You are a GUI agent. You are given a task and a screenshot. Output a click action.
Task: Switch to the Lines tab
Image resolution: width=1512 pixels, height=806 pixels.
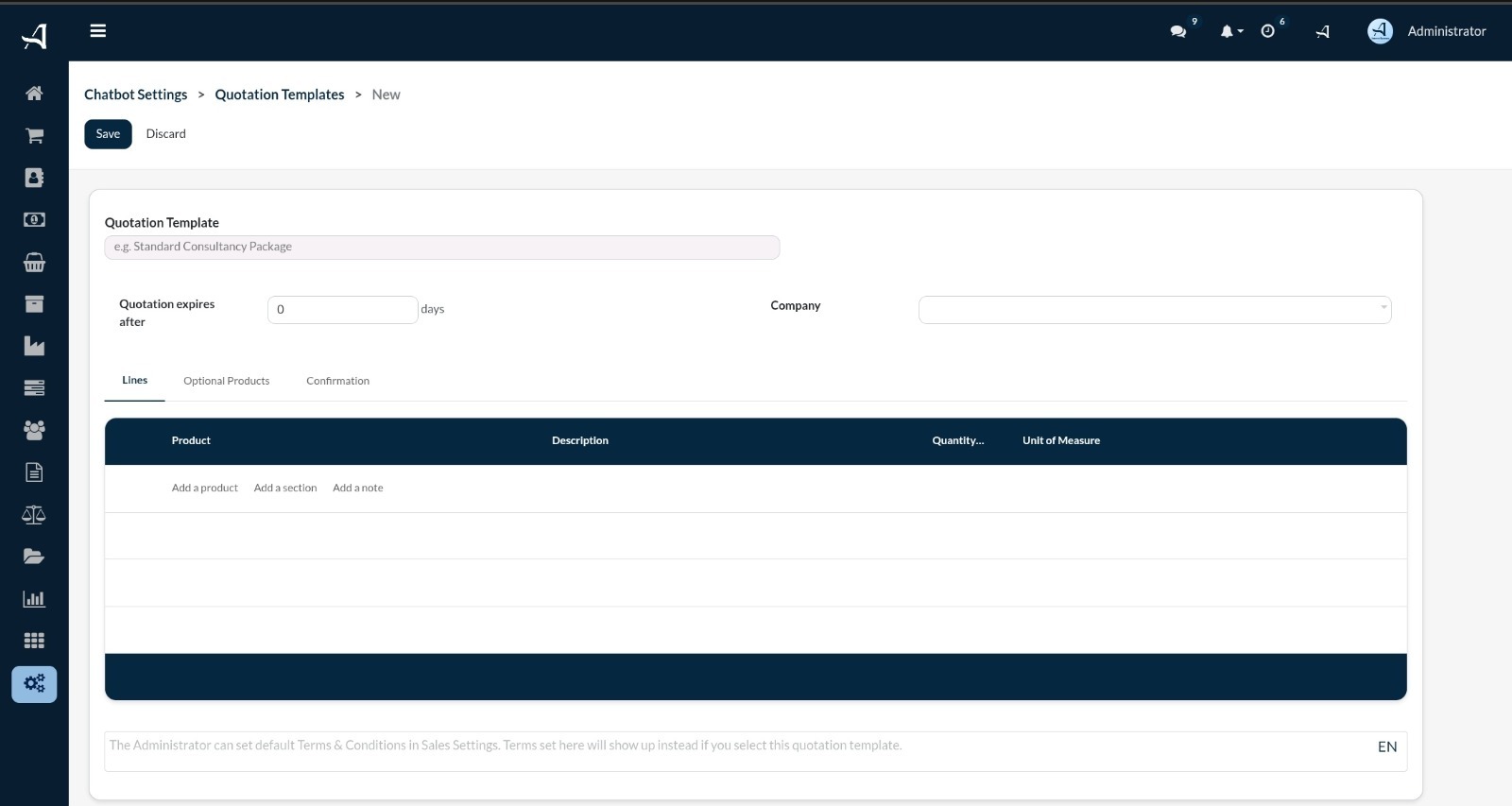[x=135, y=381]
